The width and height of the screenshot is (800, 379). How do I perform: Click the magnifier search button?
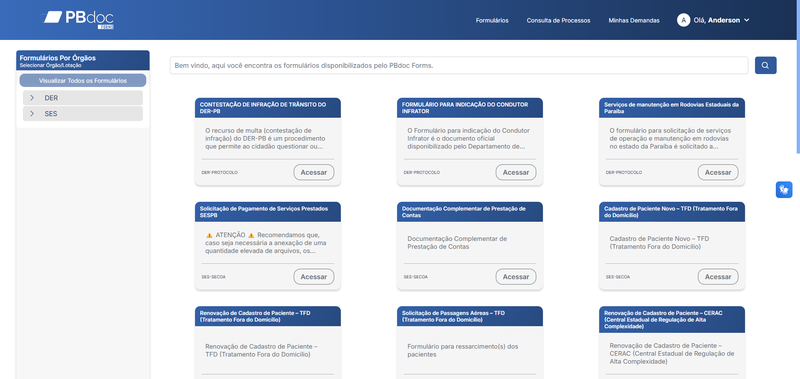765,65
